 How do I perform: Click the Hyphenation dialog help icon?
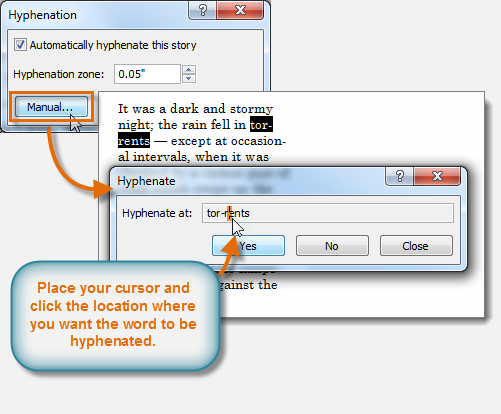[x=203, y=10]
